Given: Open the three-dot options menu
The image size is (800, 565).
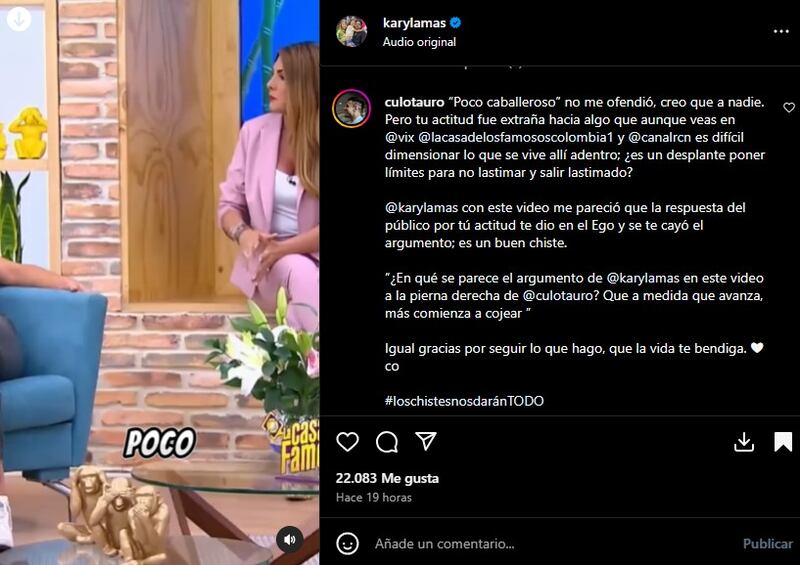Looking at the screenshot, I should tap(781, 32).
